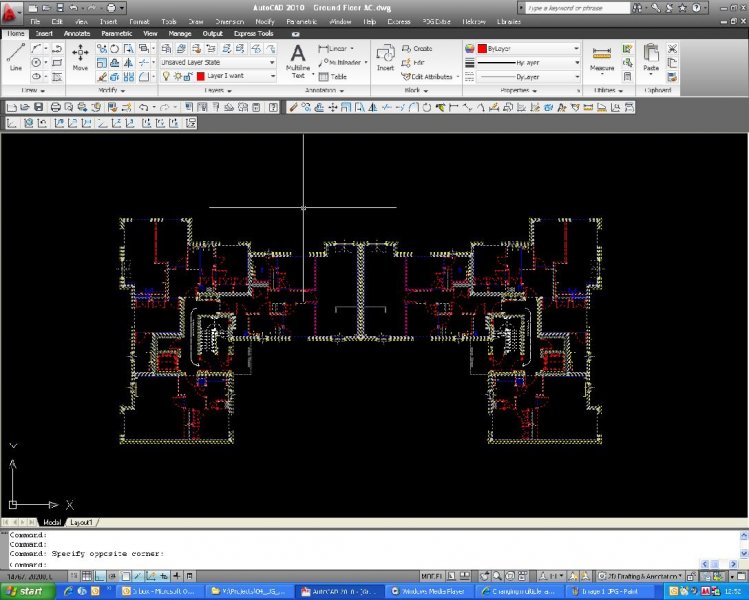Open the 2D Drafting & Annotation workspace dropdown
749x600 pixels.
(x=640, y=576)
